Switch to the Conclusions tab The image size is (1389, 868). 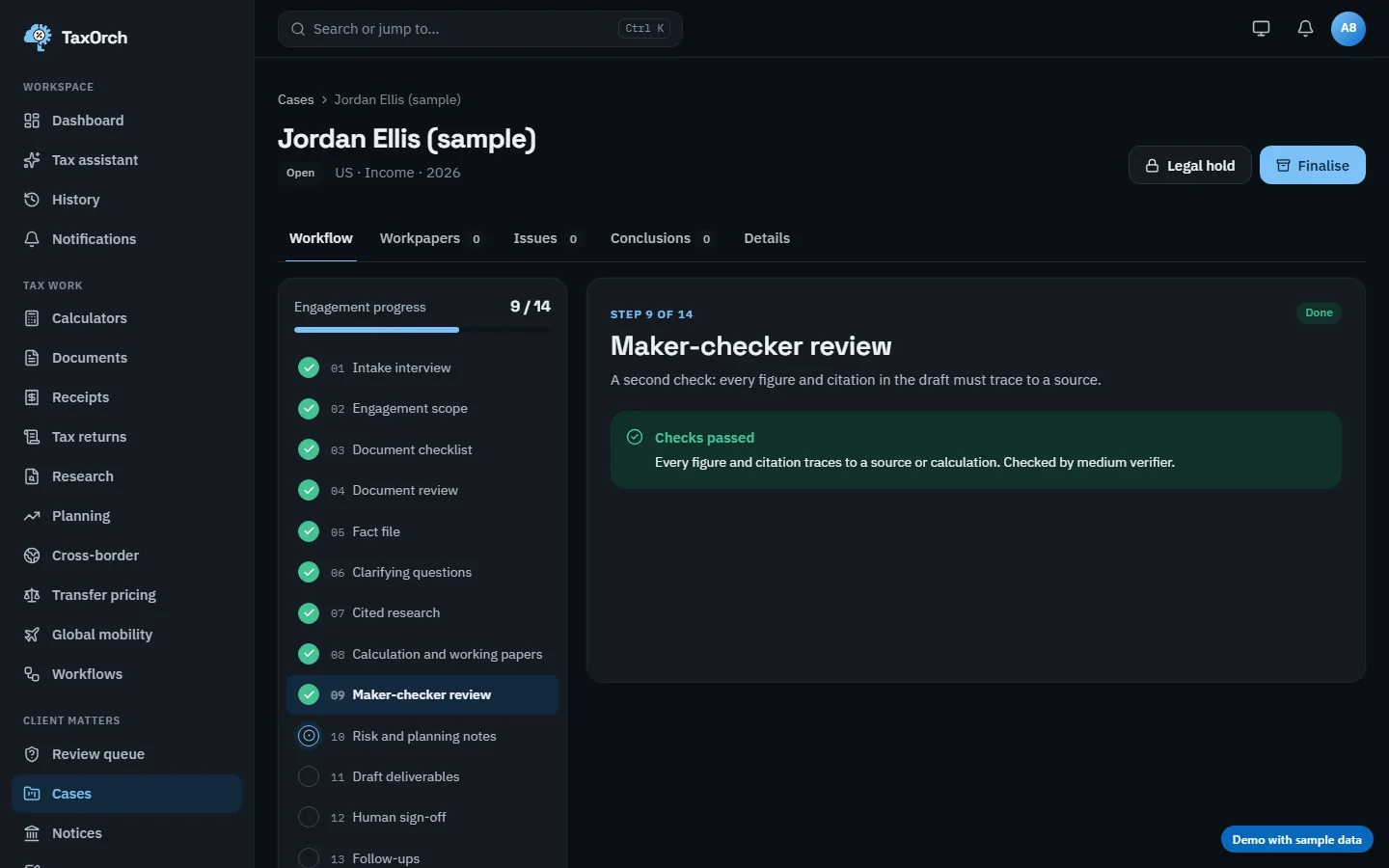pyautogui.click(x=662, y=238)
